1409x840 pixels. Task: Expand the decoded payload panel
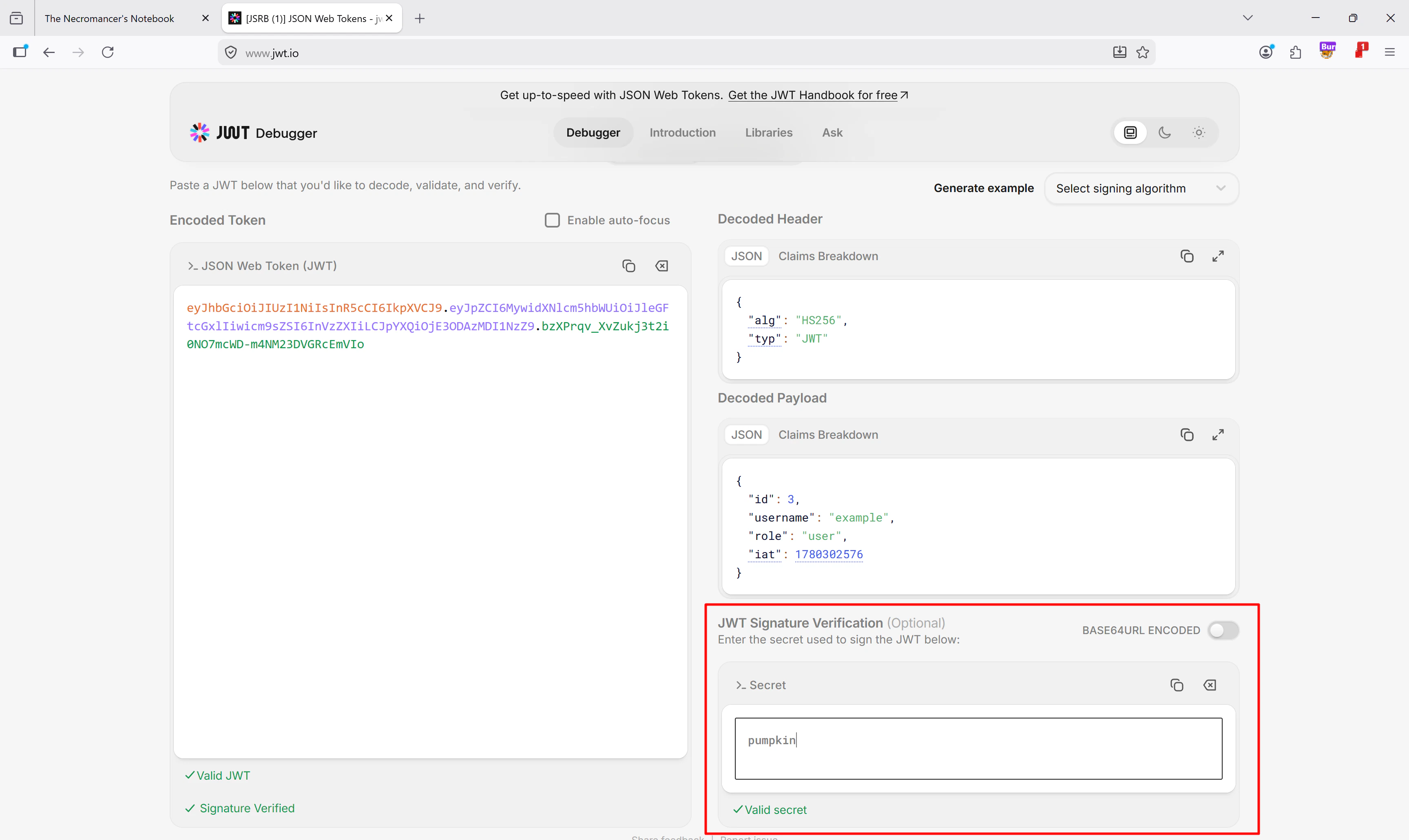point(1218,435)
